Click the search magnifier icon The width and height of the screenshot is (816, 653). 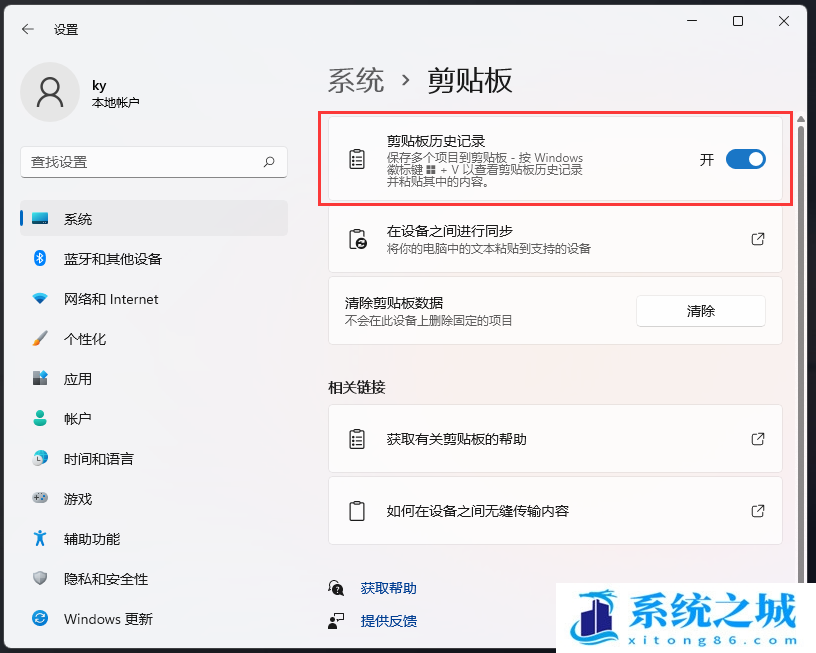269,161
